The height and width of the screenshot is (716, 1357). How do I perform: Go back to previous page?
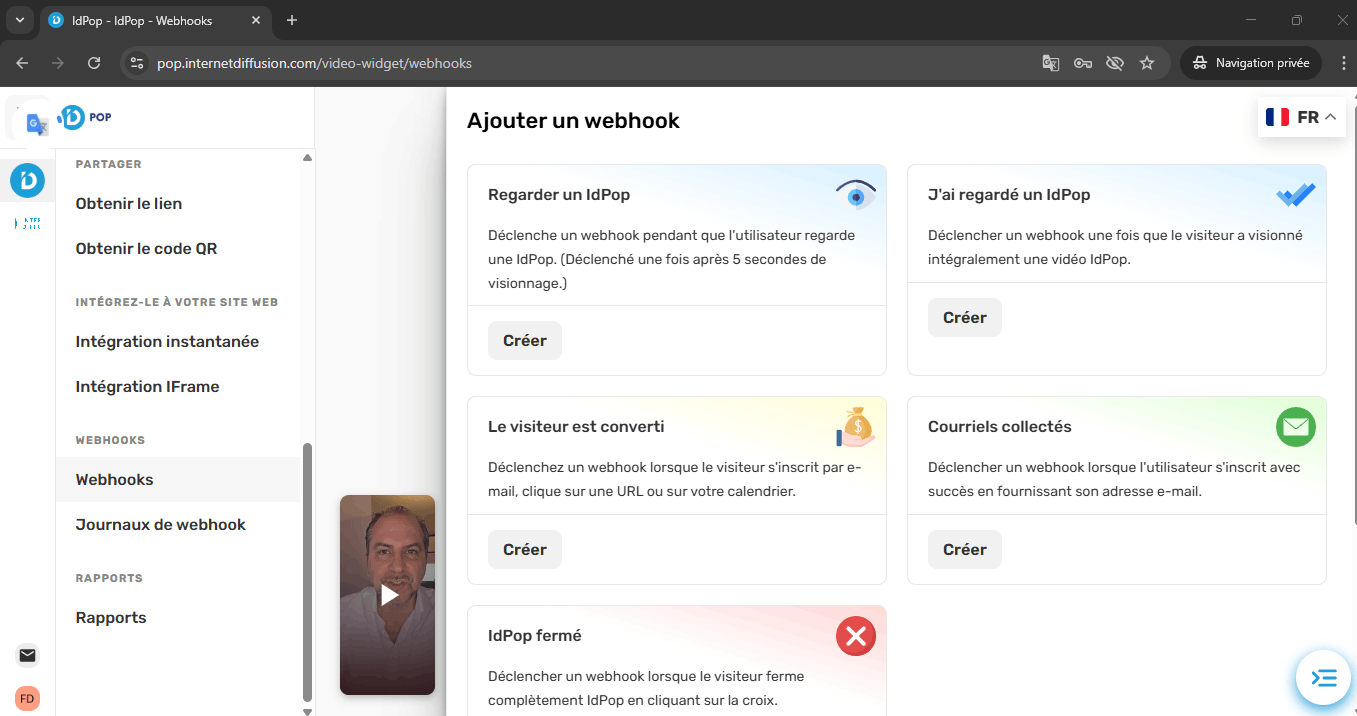click(x=22, y=63)
